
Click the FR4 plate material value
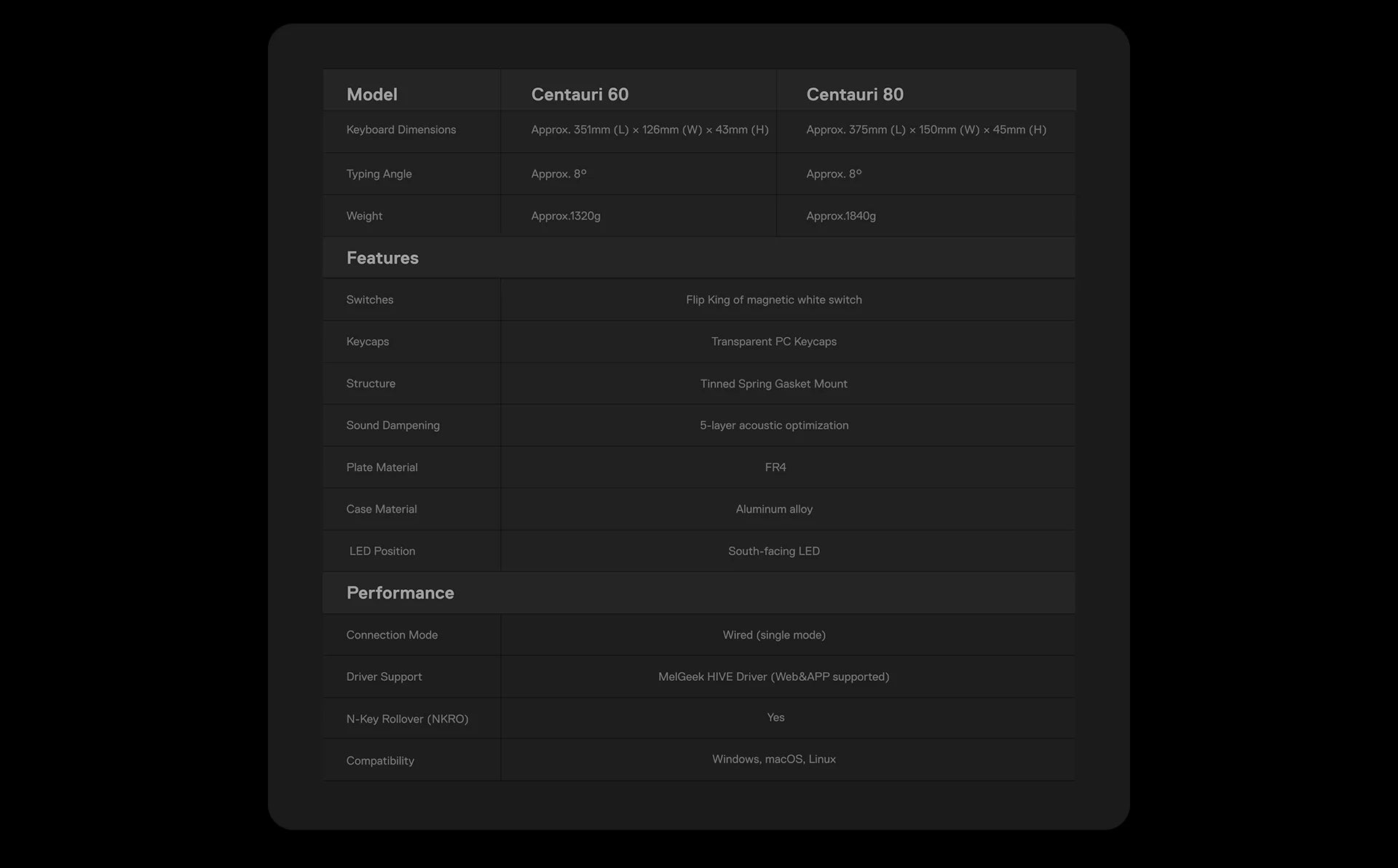click(x=775, y=467)
